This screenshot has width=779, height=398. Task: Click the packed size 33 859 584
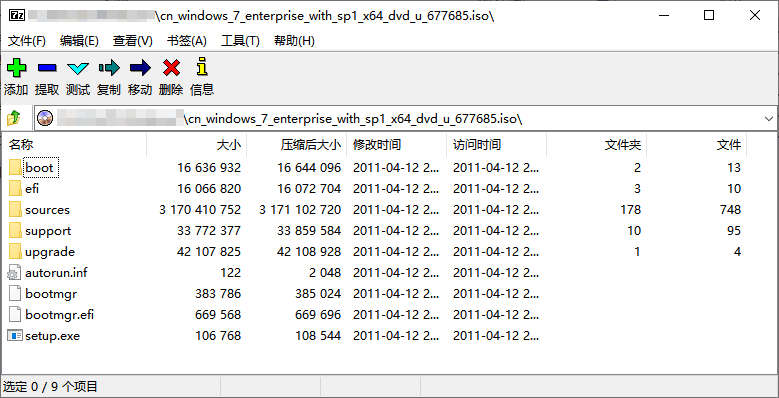[x=309, y=231]
